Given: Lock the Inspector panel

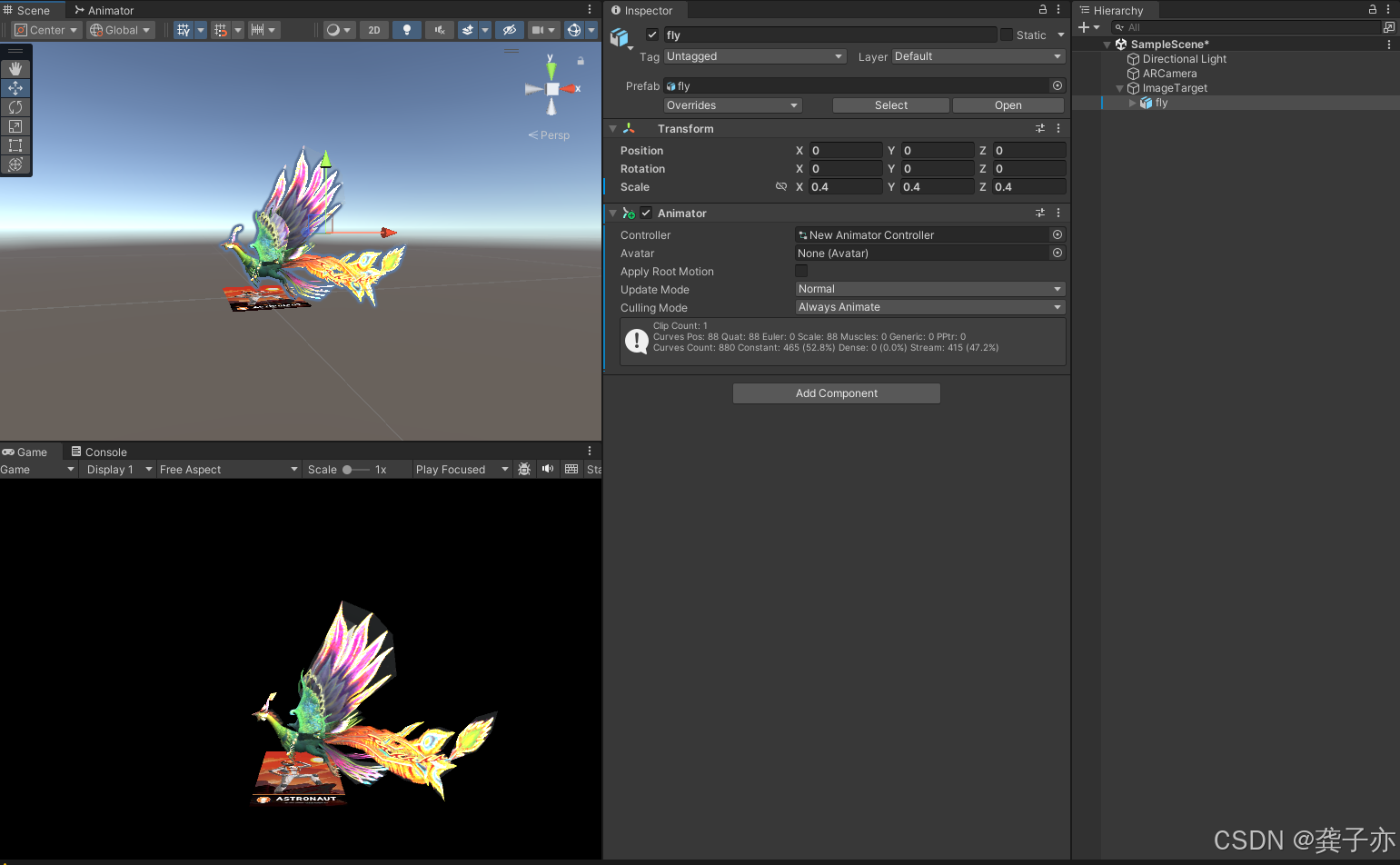Looking at the screenshot, I should coord(1043,10).
